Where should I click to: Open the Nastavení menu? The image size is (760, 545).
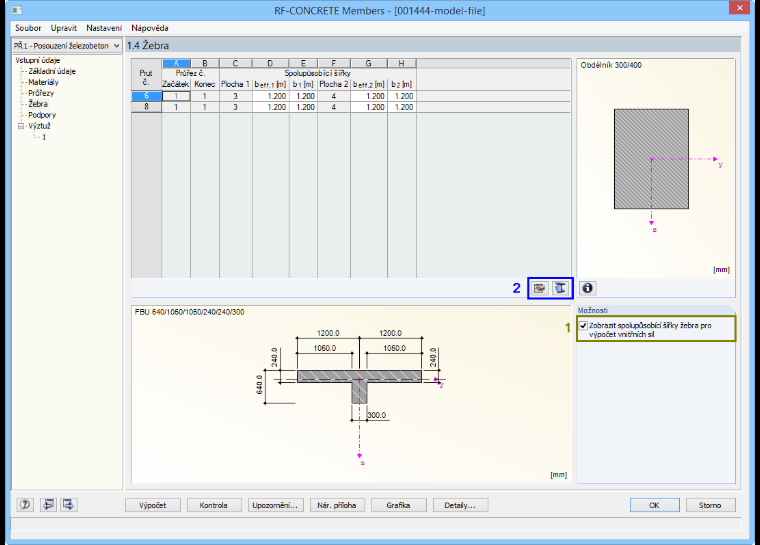[x=104, y=28]
